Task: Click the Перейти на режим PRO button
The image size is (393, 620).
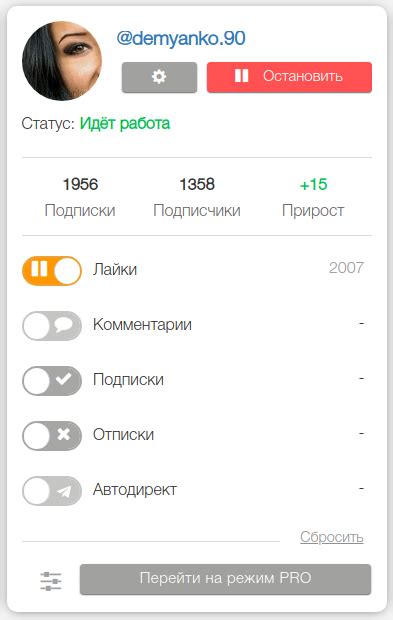Action: [x=225, y=579]
